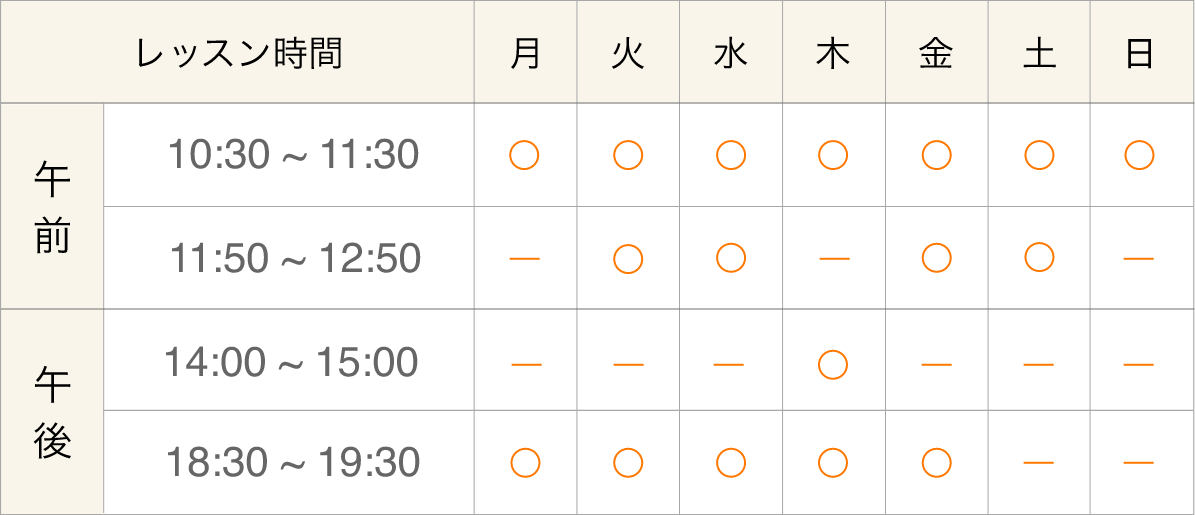Image resolution: width=1195 pixels, height=515 pixels.
Task: Click the Monday 10:30 ~ 11:30 circle
Action: pos(525,155)
